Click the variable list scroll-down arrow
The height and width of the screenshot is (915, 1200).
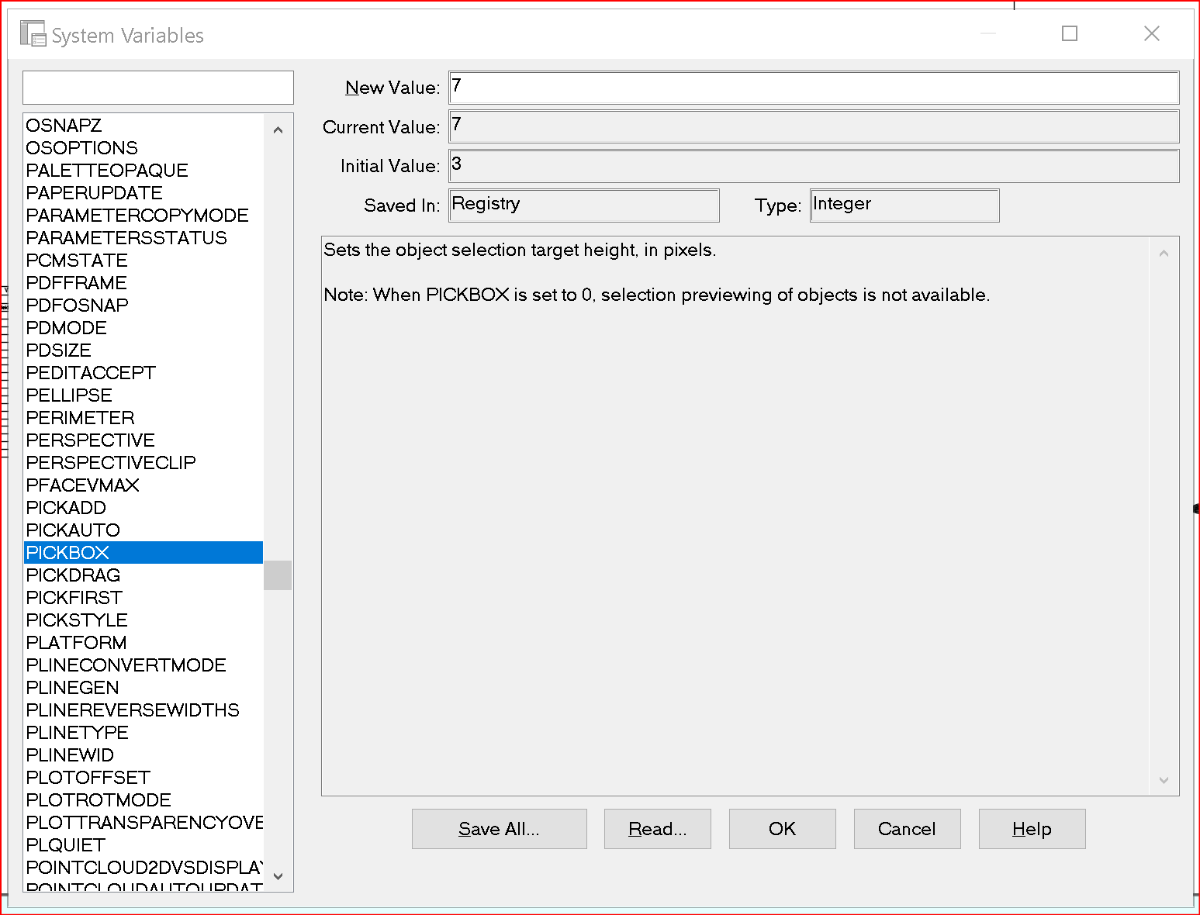278,876
